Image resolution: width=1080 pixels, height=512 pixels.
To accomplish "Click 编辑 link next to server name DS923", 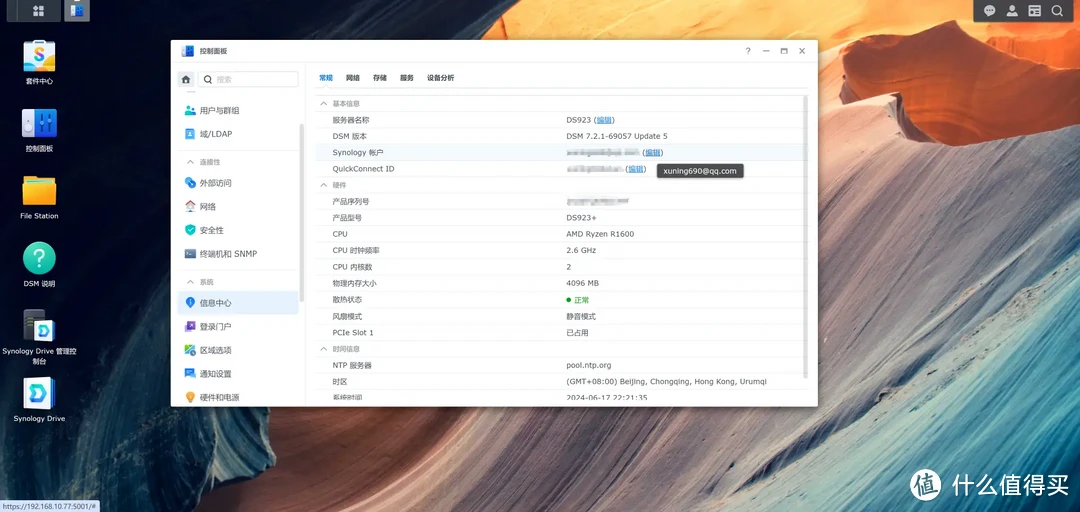I will click(604, 120).
